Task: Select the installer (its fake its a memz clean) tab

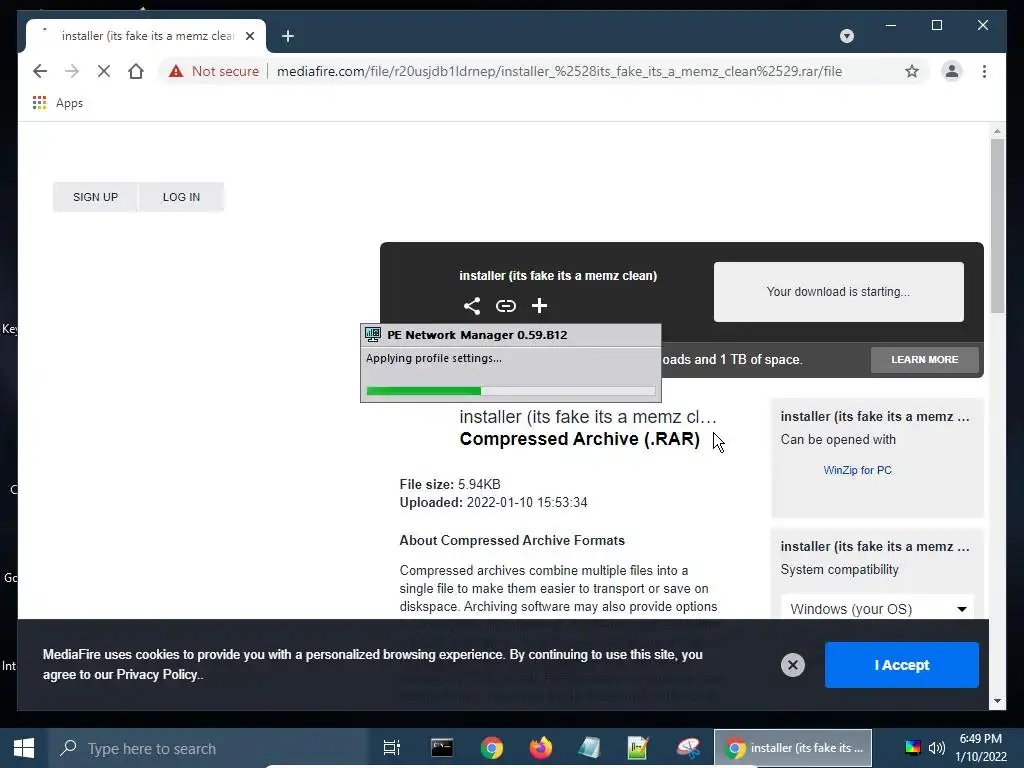Action: (146, 36)
